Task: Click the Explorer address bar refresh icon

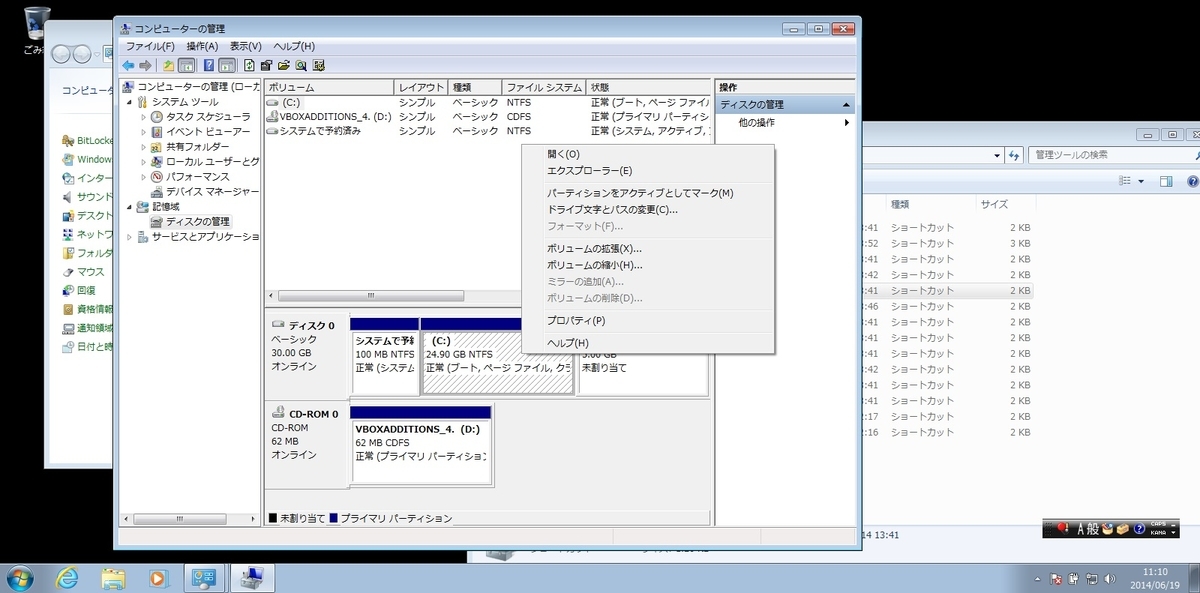Action: pyautogui.click(x=1014, y=156)
